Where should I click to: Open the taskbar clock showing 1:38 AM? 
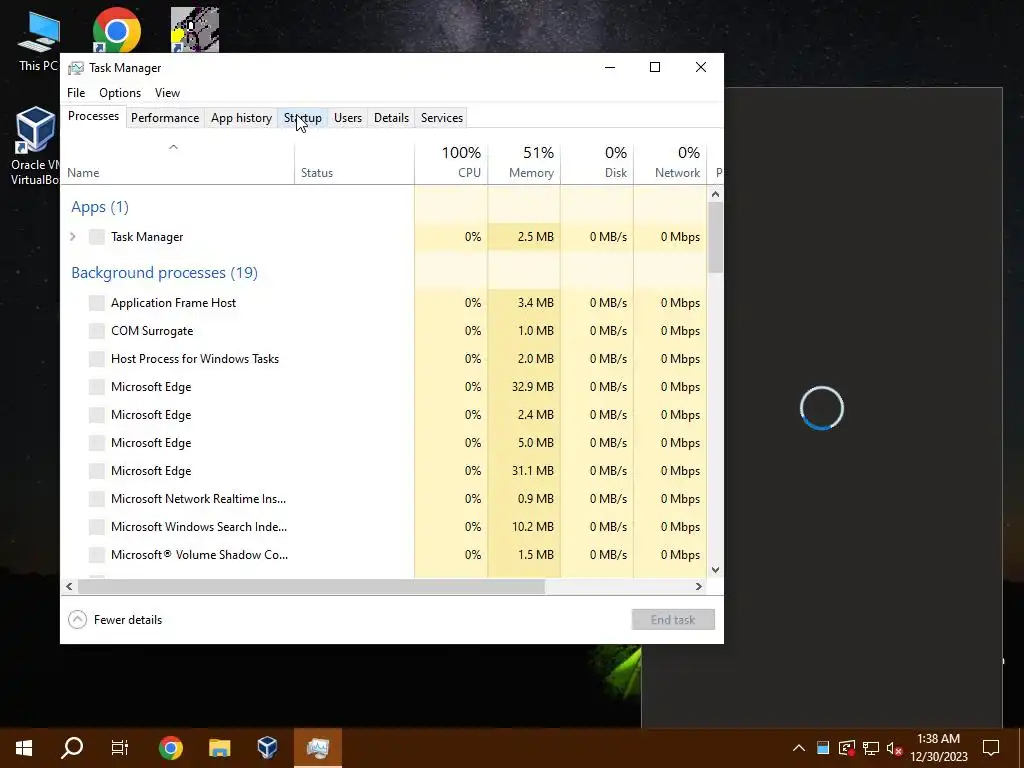(x=938, y=748)
